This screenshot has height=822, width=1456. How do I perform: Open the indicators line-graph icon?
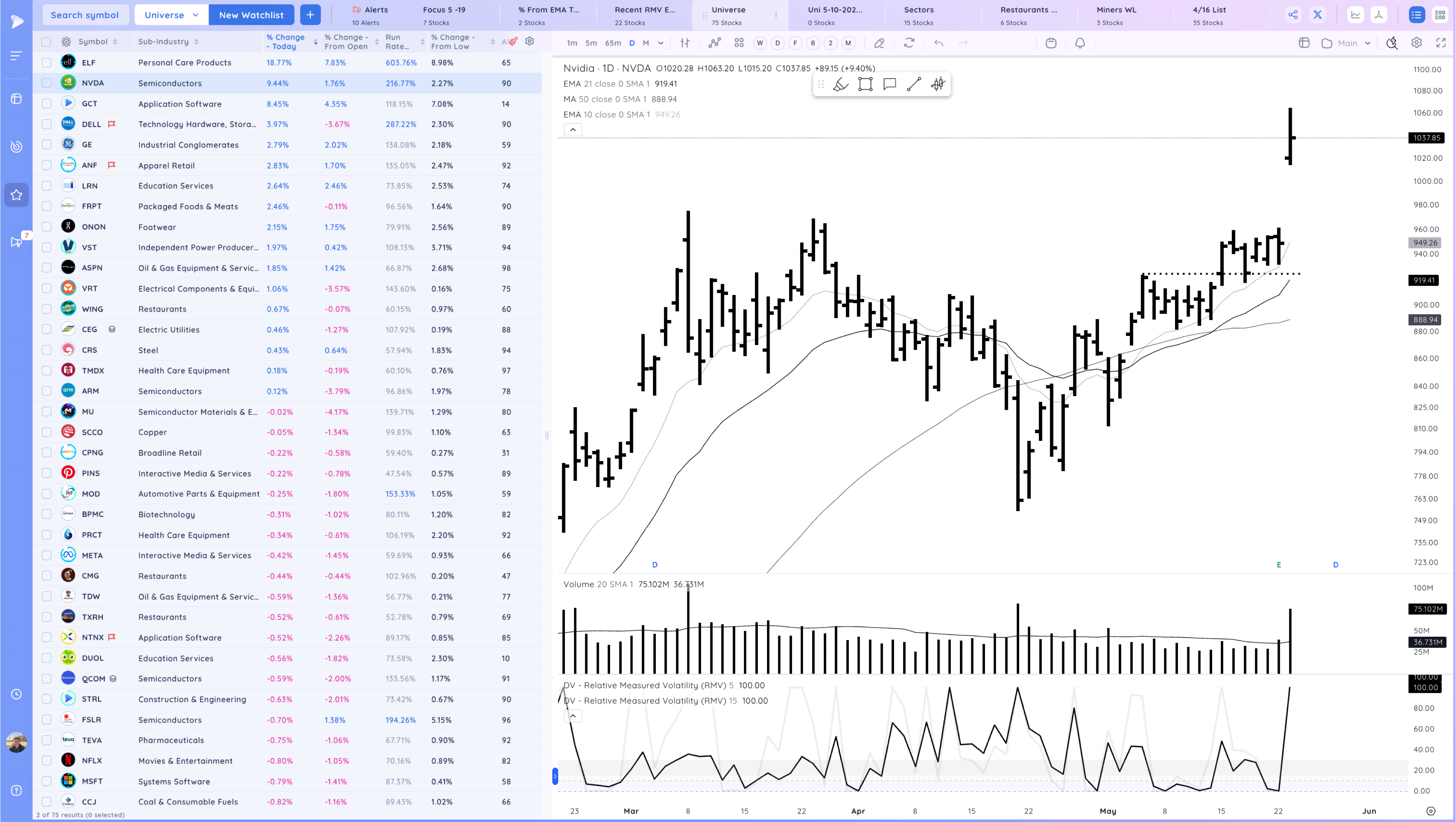click(x=715, y=43)
